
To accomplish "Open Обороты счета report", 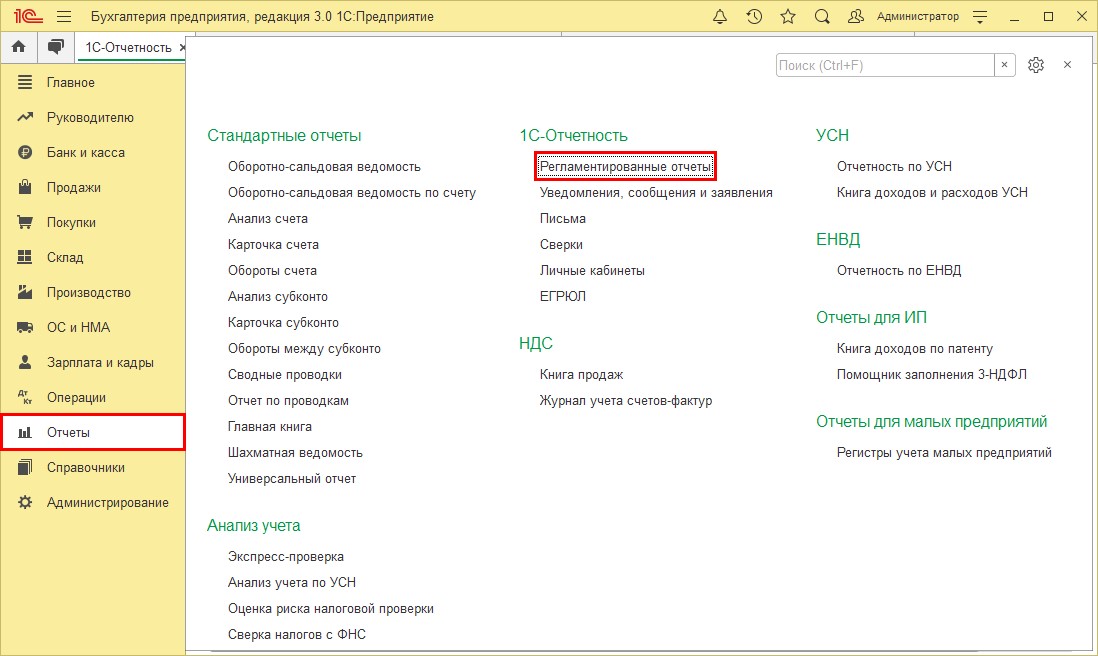I will [272, 270].
